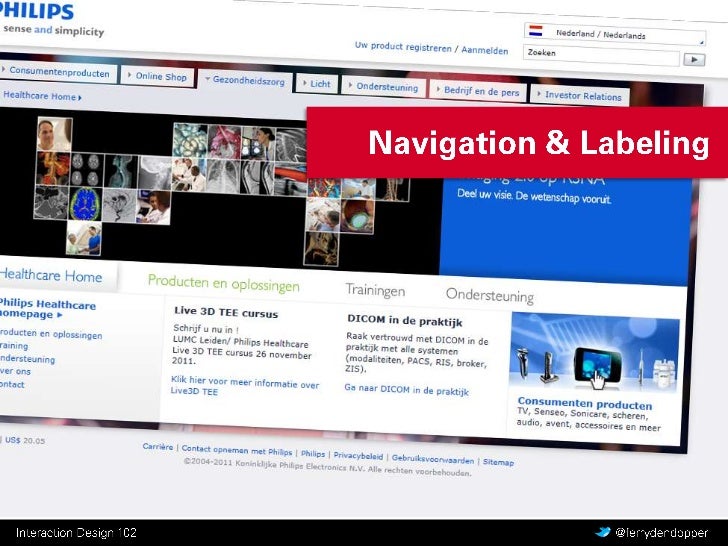Click the Over ons sidebar link
Viewport: 728px width, 546px height.
coord(15,371)
